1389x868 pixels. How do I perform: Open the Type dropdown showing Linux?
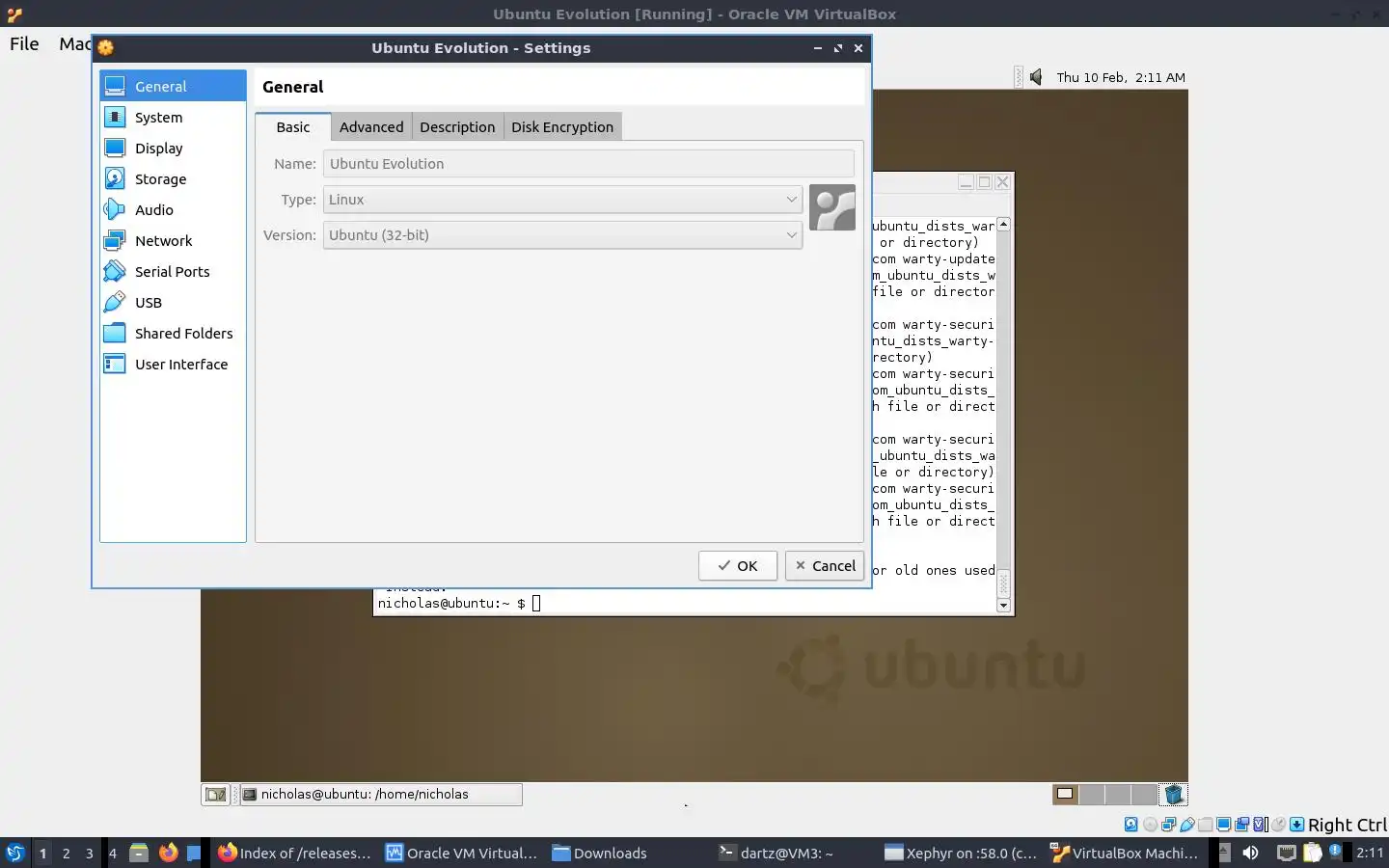pos(562,200)
